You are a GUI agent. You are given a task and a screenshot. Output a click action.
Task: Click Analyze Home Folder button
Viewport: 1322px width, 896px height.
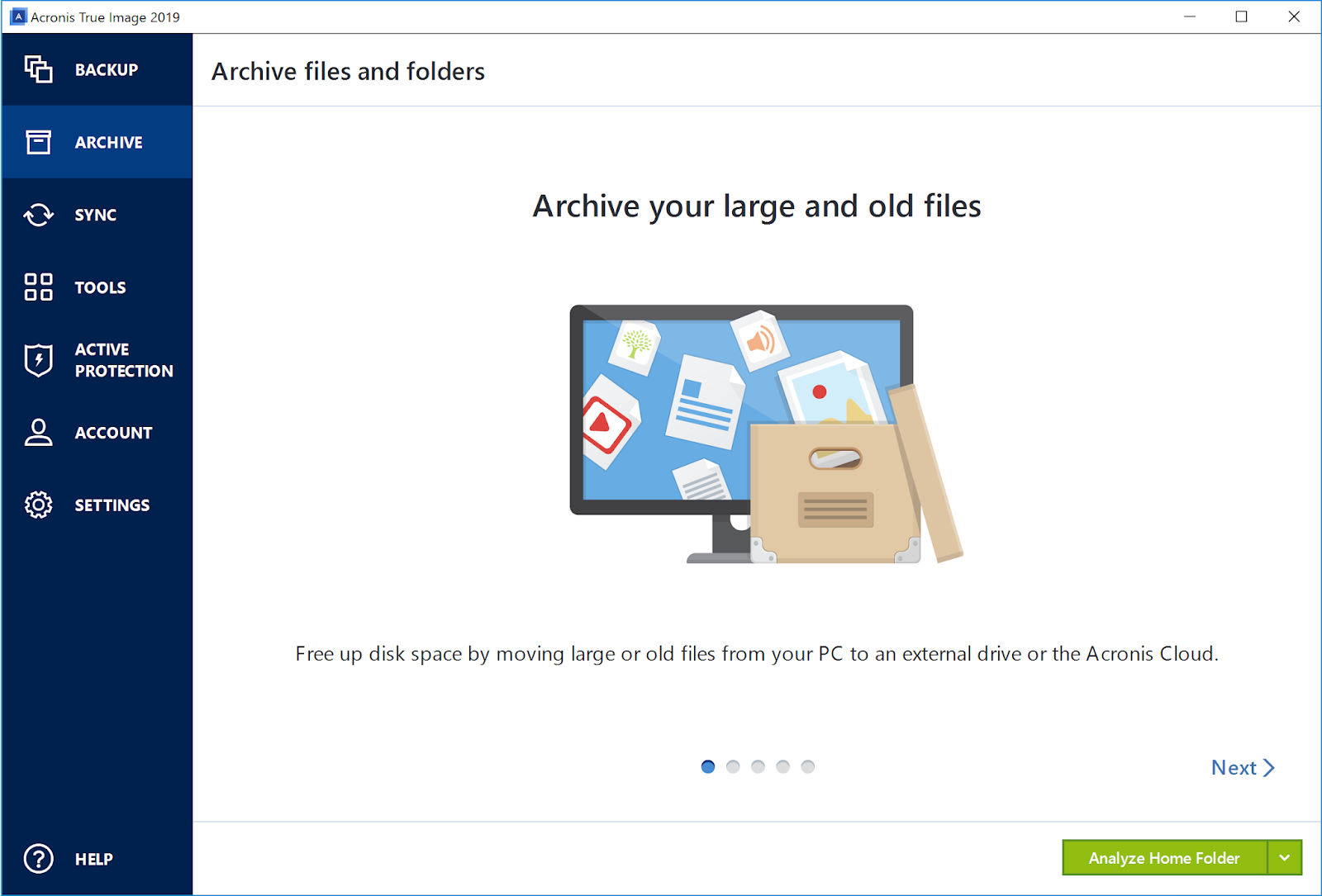click(1164, 858)
